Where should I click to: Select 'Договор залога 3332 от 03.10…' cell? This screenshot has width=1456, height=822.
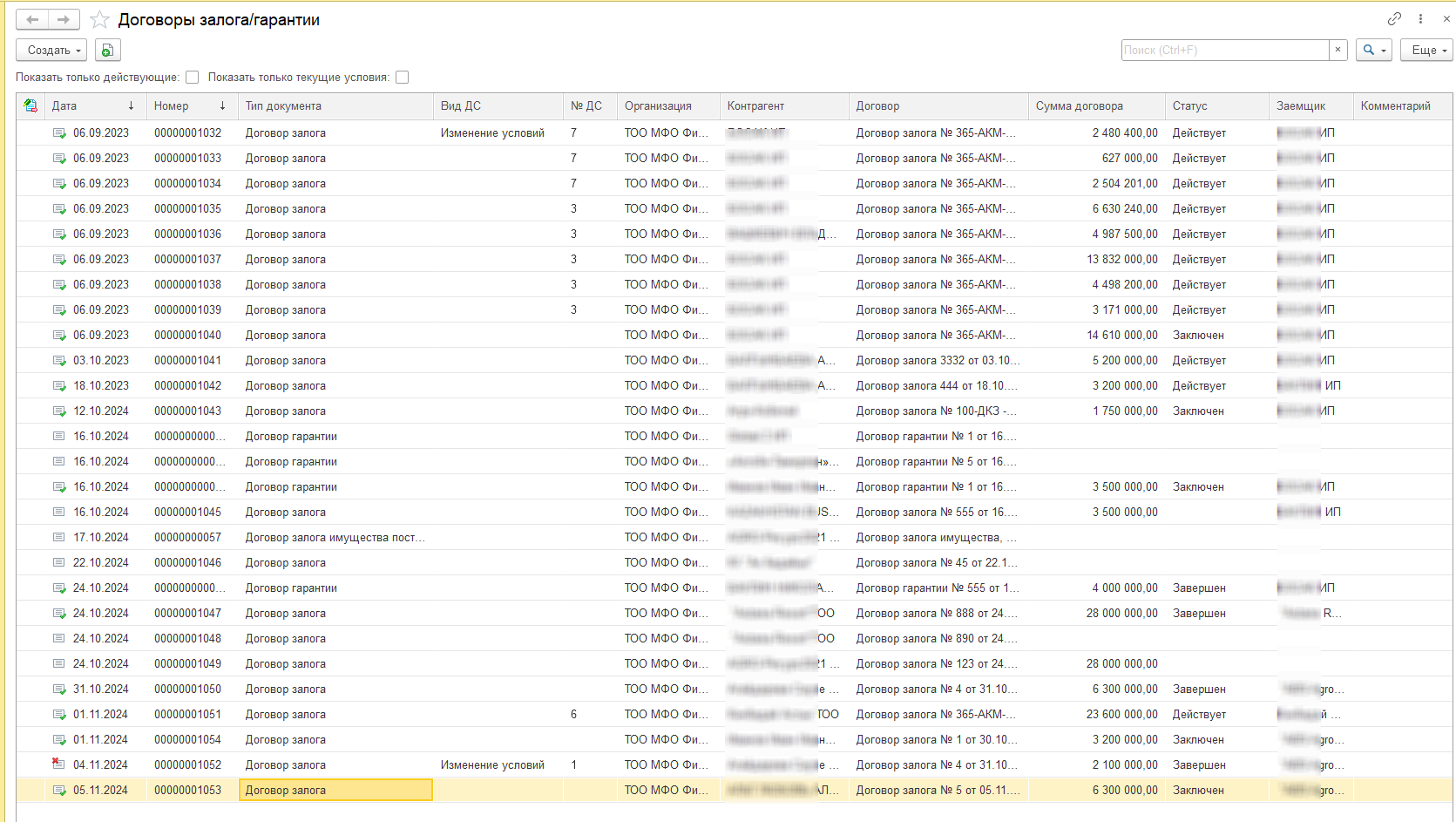pos(938,360)
